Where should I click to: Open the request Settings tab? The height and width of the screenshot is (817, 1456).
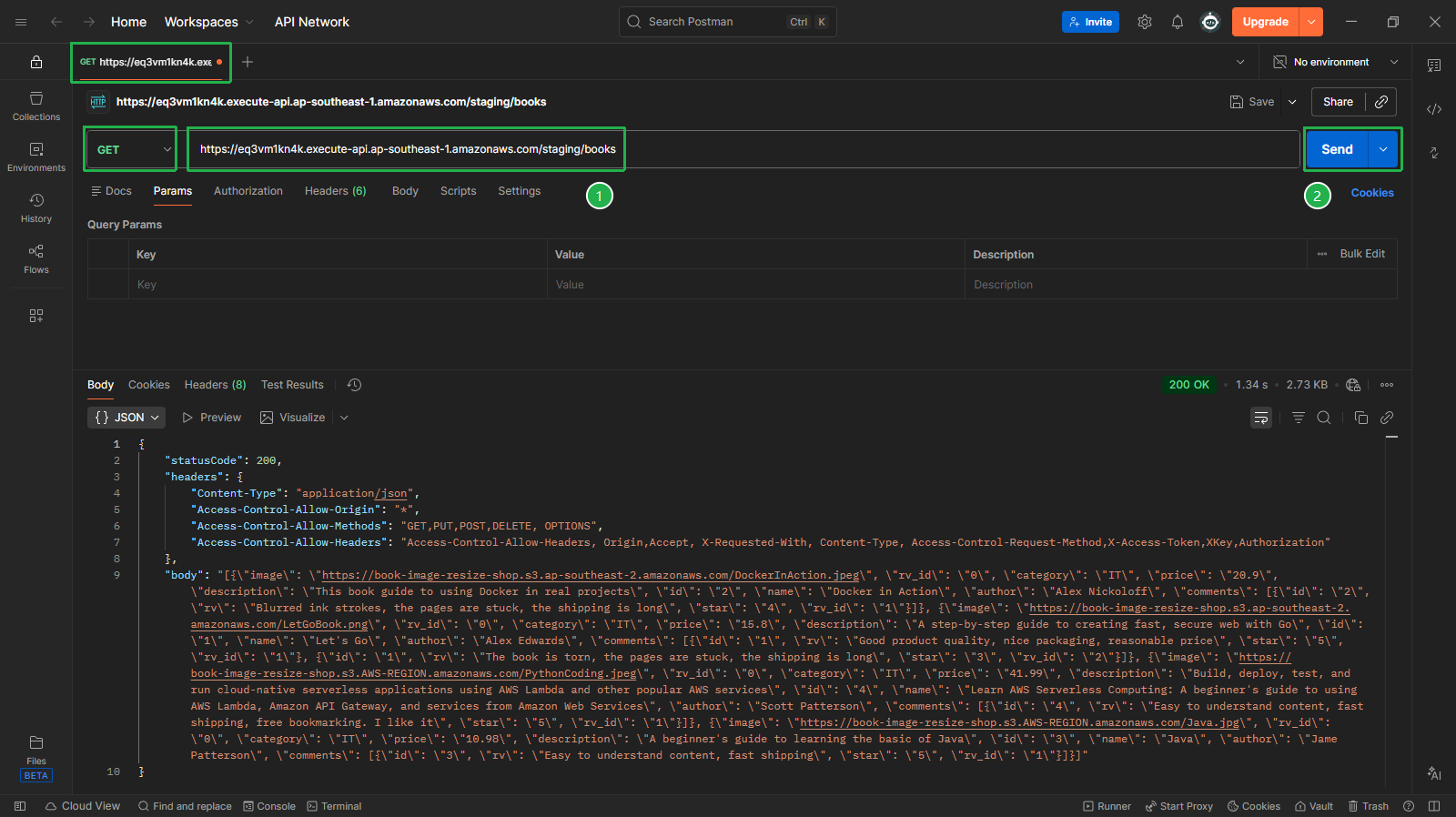click(x=520, y=191)
